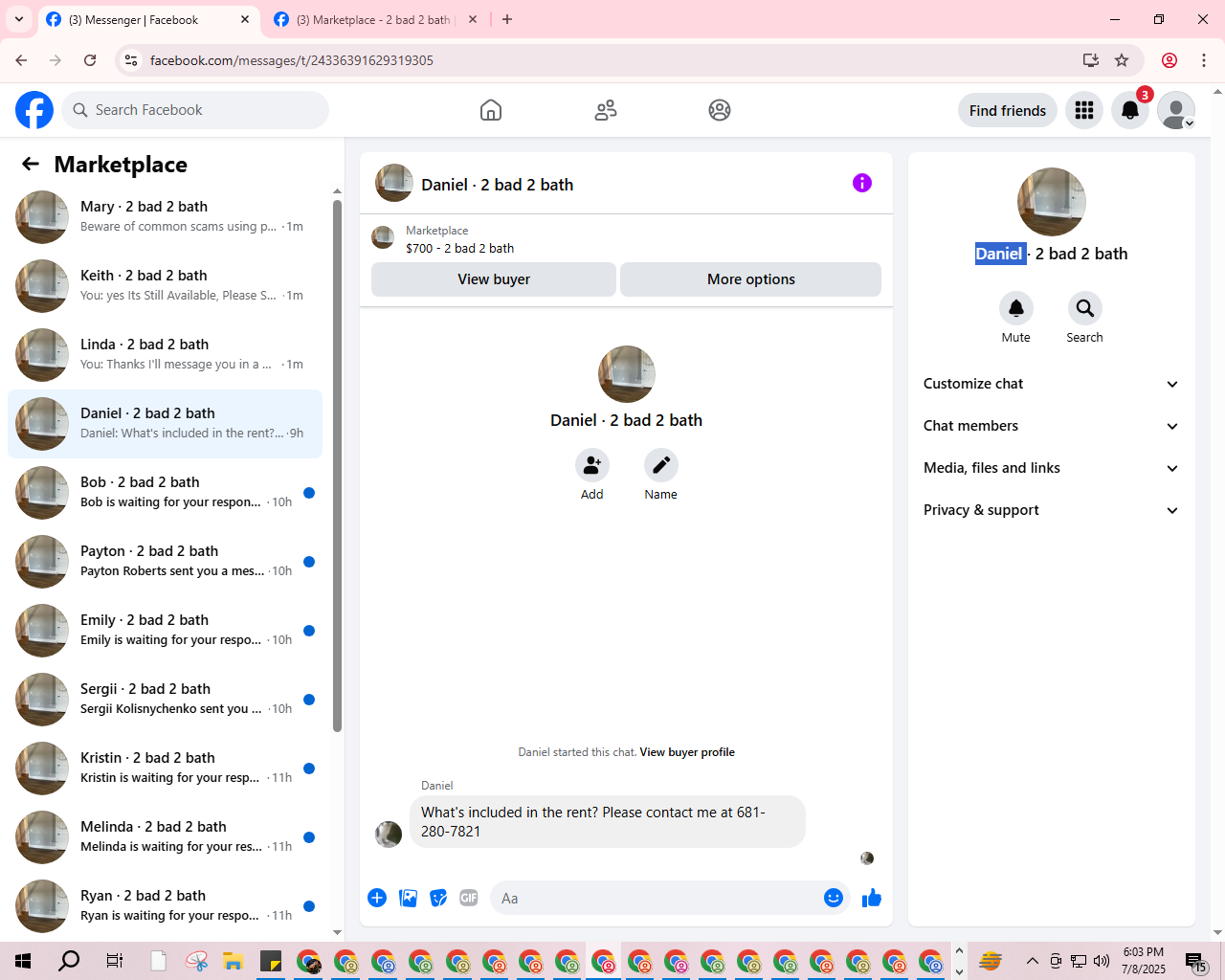The height and width of the screenshot is (980, 1225).
Task: Open the notifications bell with badge
Action: coord(1130,110)
